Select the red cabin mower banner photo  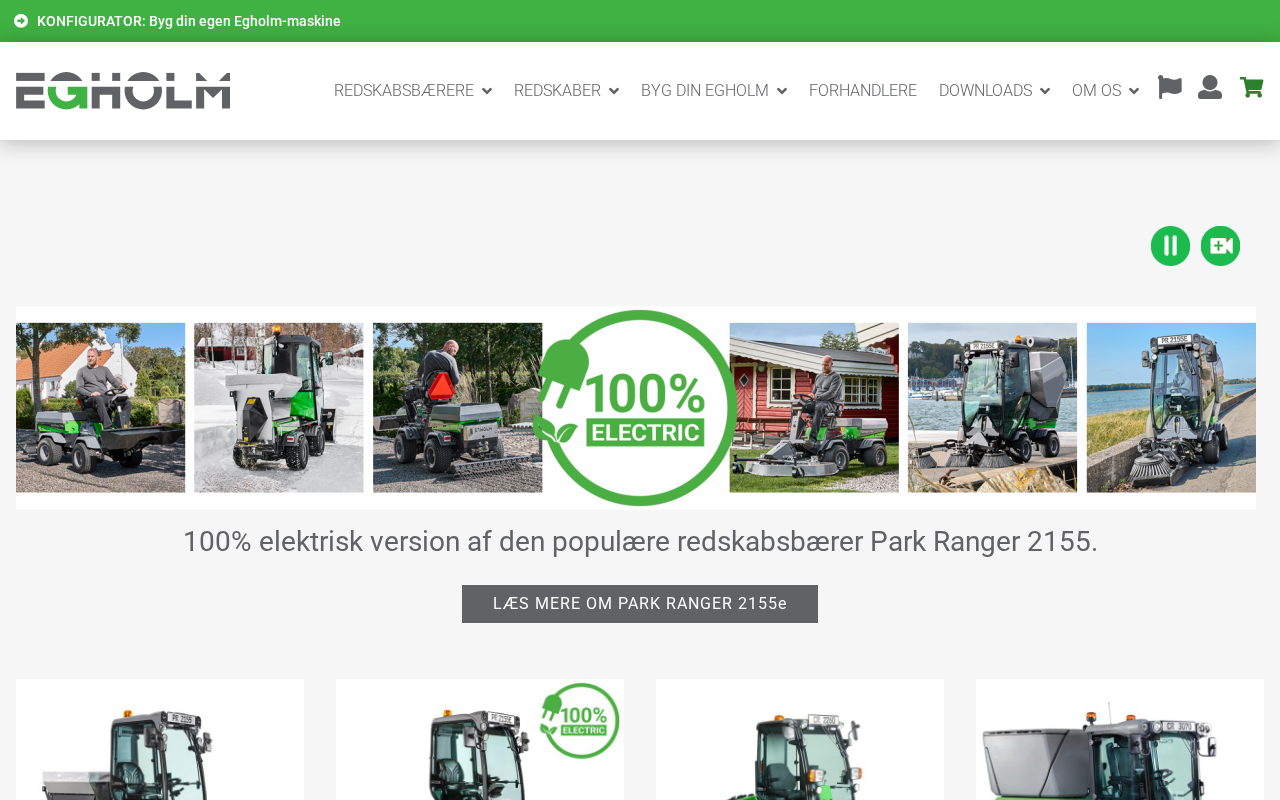click(814, 408)
